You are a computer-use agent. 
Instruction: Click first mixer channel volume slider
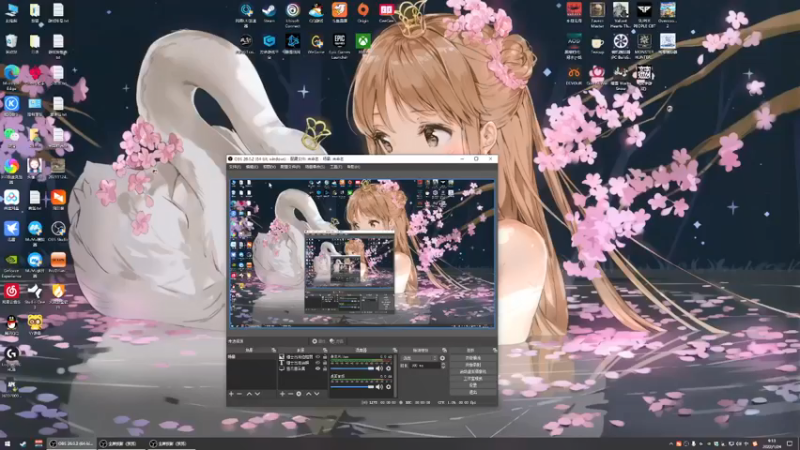[352, 368]
